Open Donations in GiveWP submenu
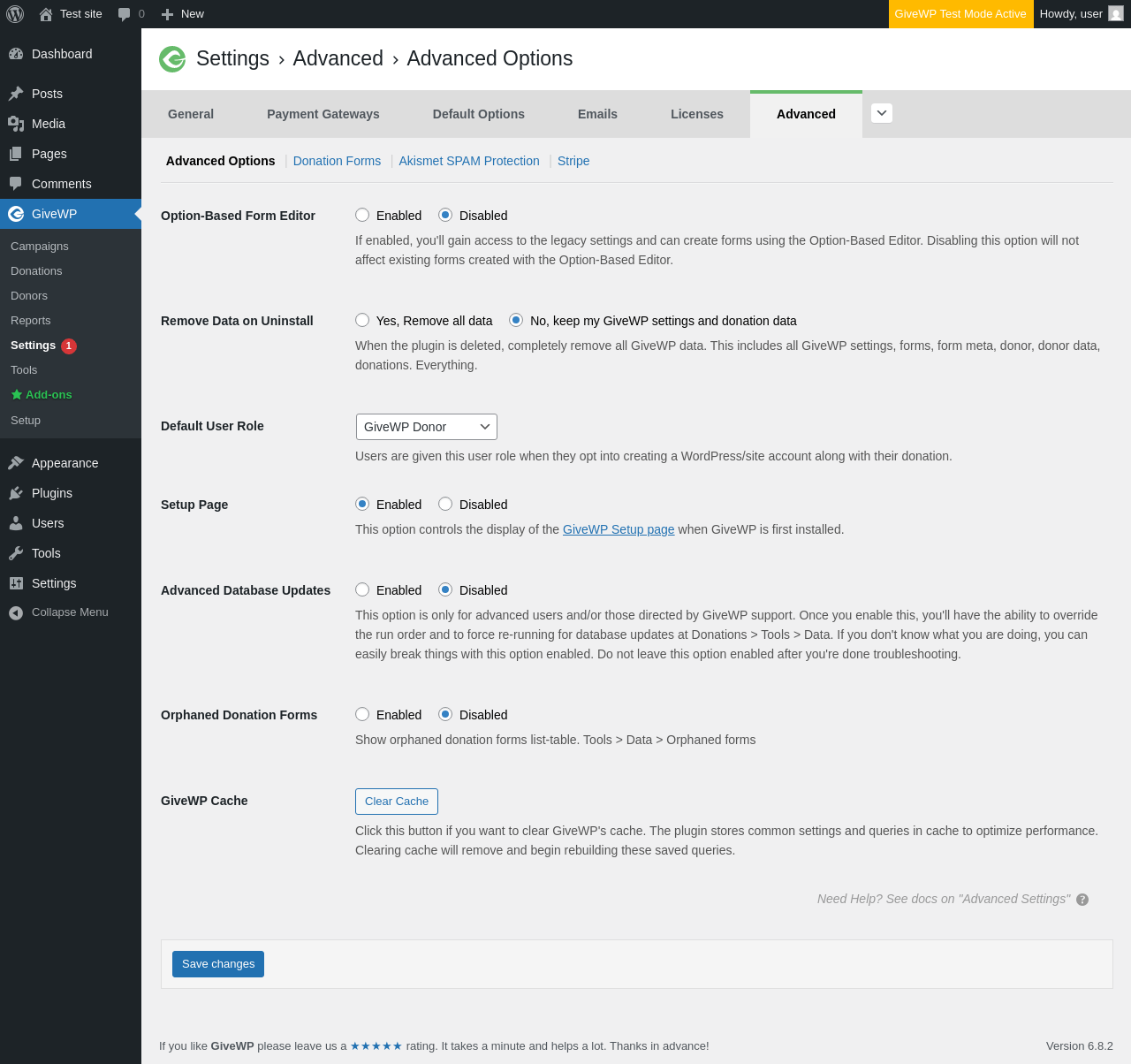The image size is (1131, 1064). pos(36,271)
